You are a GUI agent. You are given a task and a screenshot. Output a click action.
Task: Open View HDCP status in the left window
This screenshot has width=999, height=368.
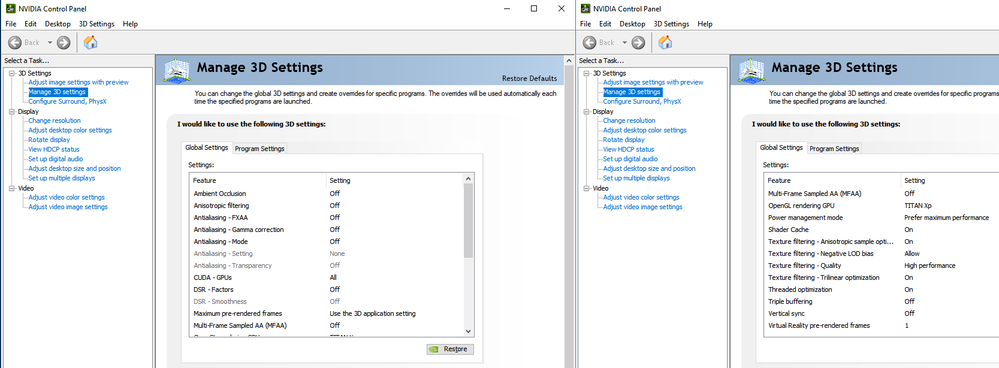pyautogui.click(x=54, y=149)
